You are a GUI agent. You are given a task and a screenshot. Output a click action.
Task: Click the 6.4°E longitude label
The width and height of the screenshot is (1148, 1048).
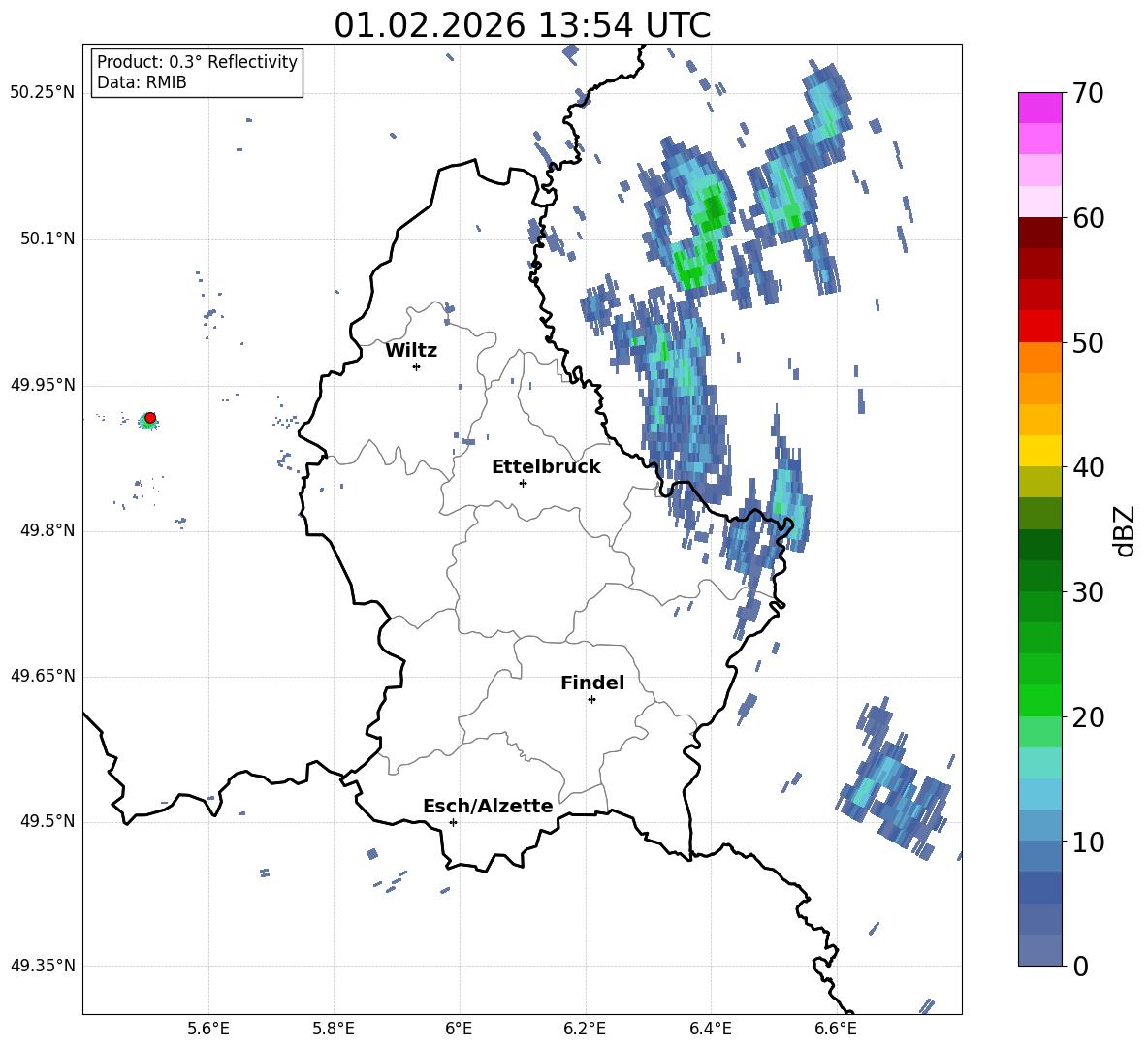pos(710,1029)
